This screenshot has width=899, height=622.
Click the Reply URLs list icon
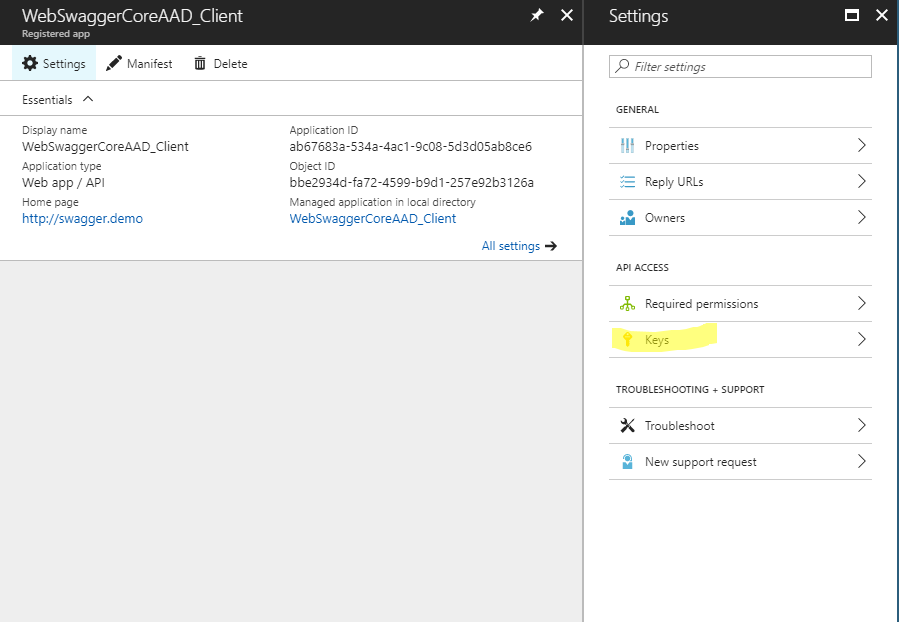click(627, 182)
